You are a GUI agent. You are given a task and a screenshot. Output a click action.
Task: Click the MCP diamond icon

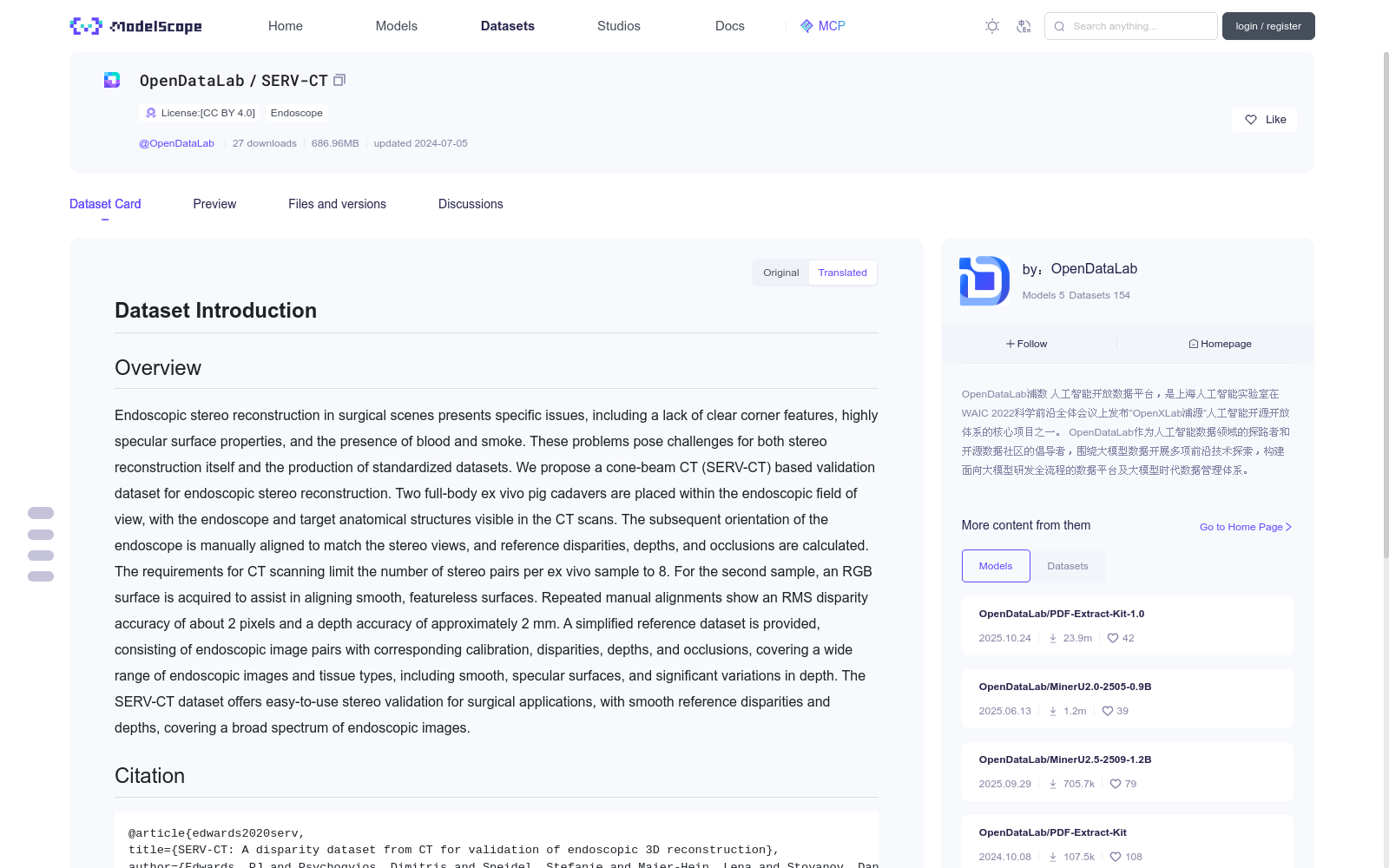(806, 26)
